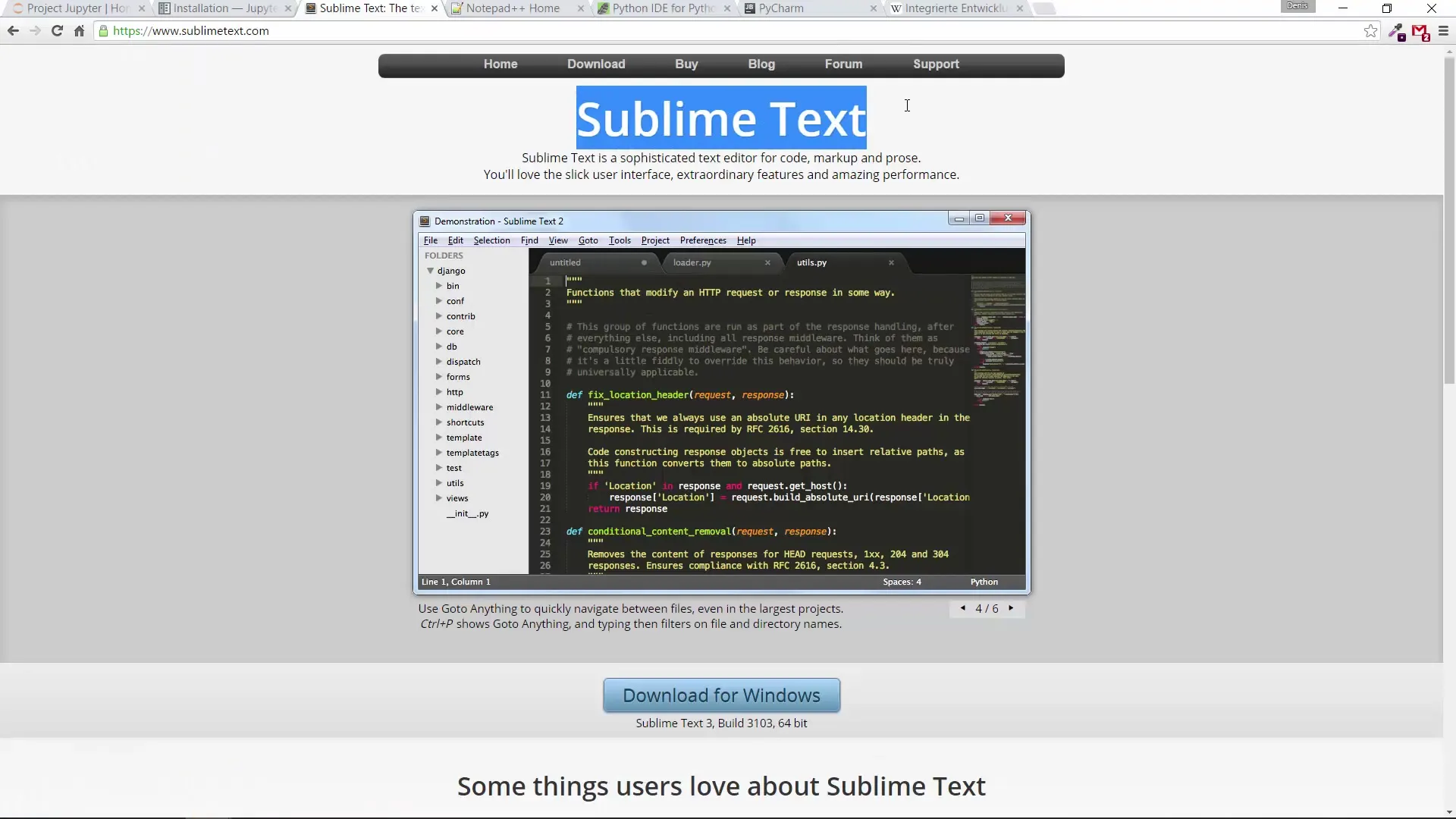Image resolution: width=1456 pixels, height=819 pixels.
Task: Click the page vertical scrollbar thumb
Action: point(1449,220)
